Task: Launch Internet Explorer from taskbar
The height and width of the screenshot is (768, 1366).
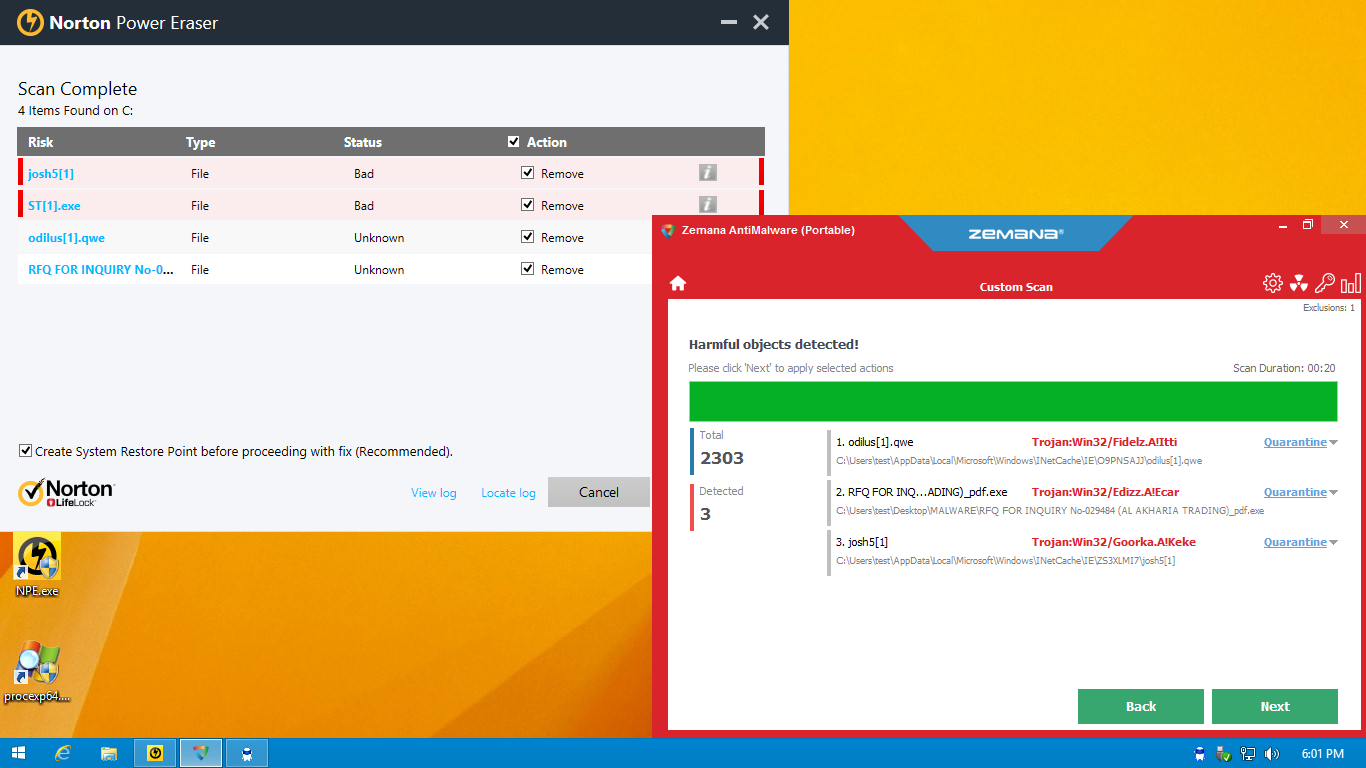Action: pyautogui.click(x=63, y=753)
